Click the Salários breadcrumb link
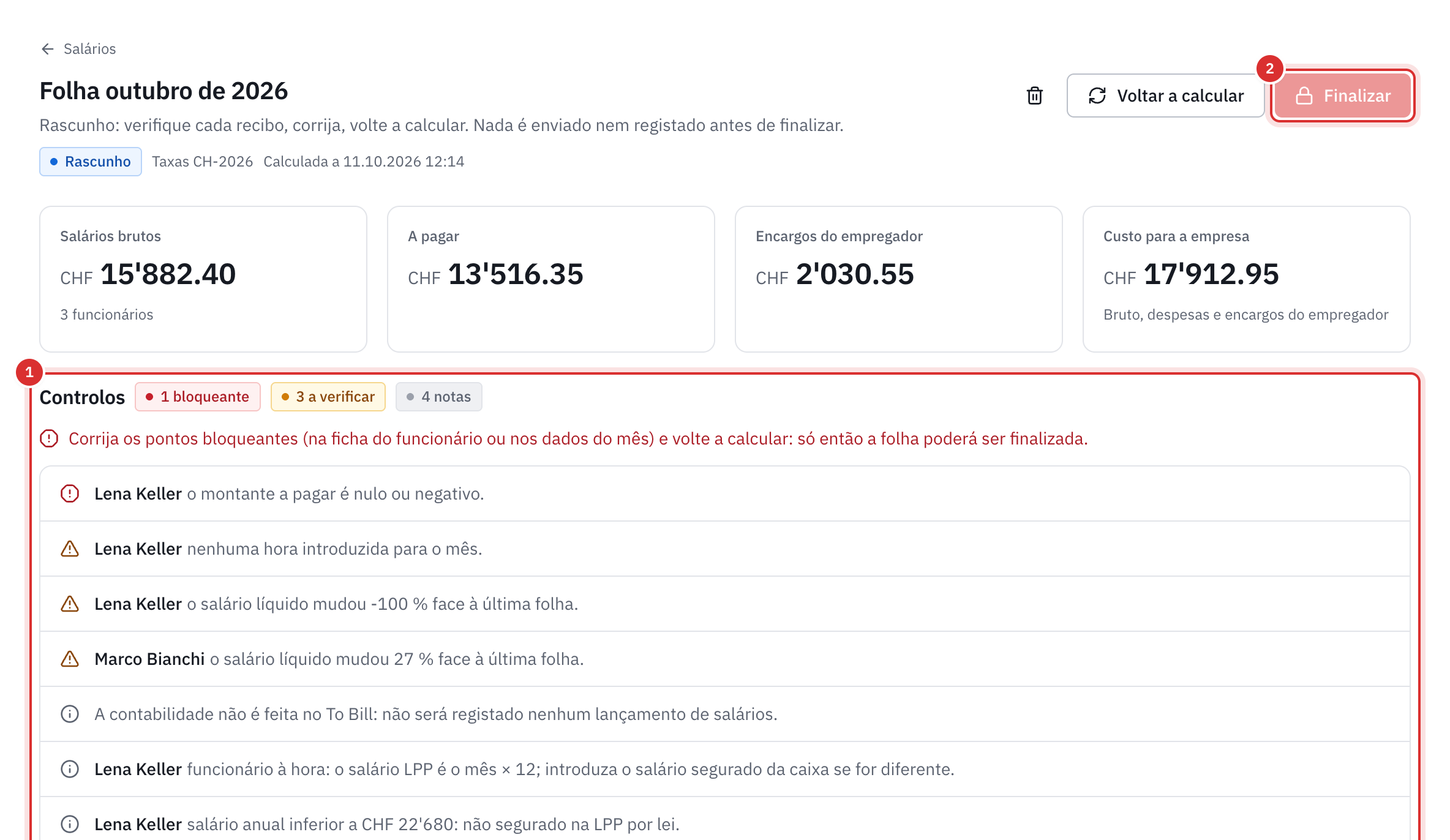The width and height of the screenshot is (1450, 840). click(x=89, y=49)
